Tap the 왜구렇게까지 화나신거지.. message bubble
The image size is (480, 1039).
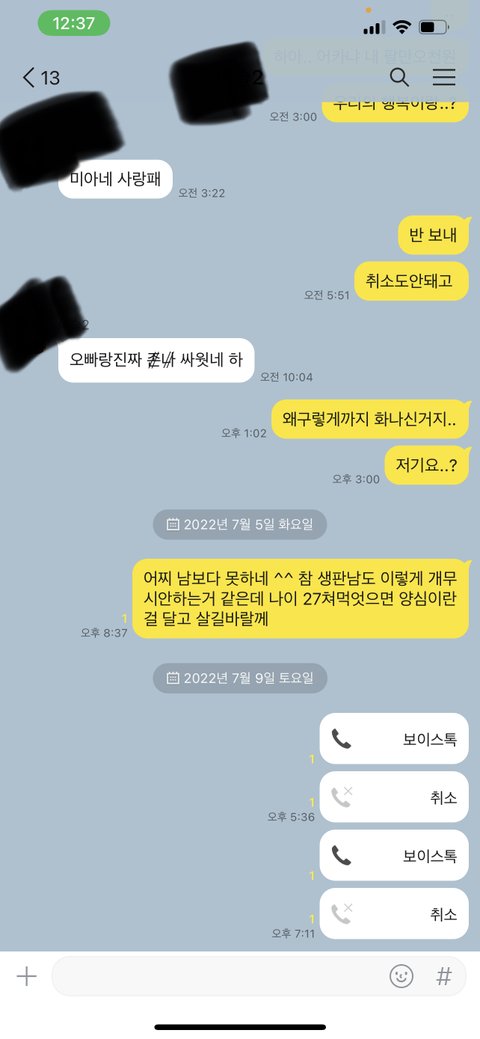pyautogui.click(x=371, y=419)
